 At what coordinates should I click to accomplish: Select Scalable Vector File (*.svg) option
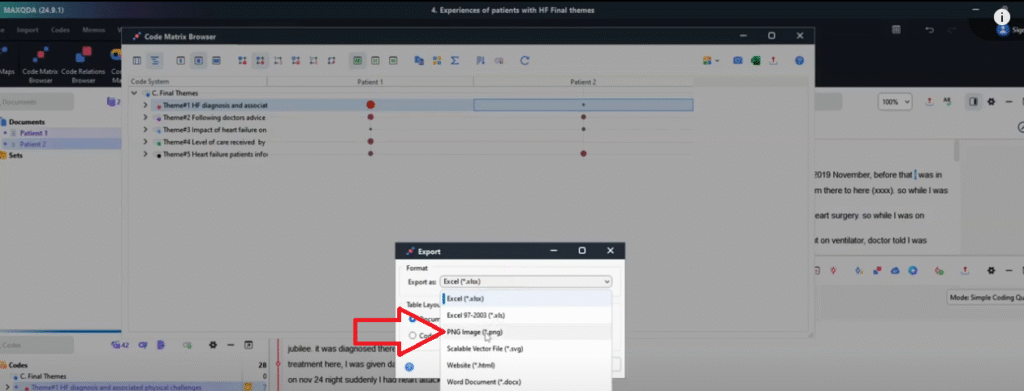point(486,349)
